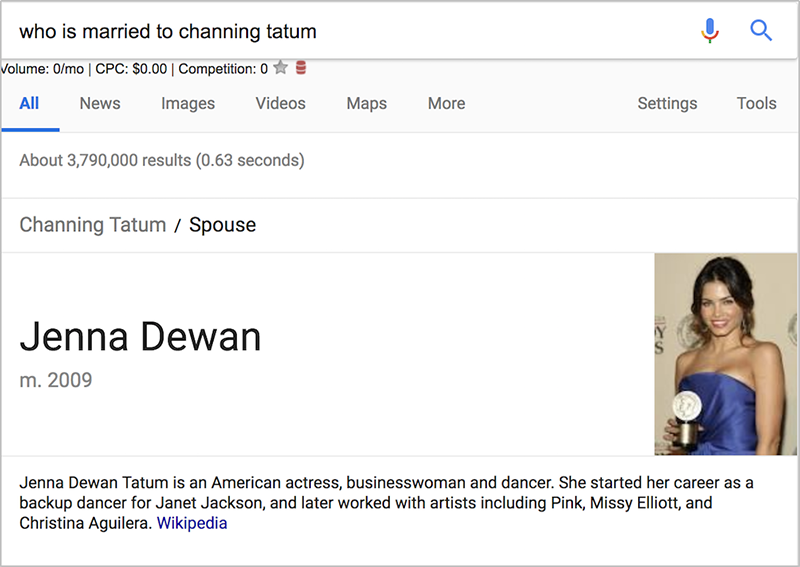The width and height of the screenshot is (800, 567).
Task: Click the m. 2009 marriage date text
Action: [x=56, y=380]
